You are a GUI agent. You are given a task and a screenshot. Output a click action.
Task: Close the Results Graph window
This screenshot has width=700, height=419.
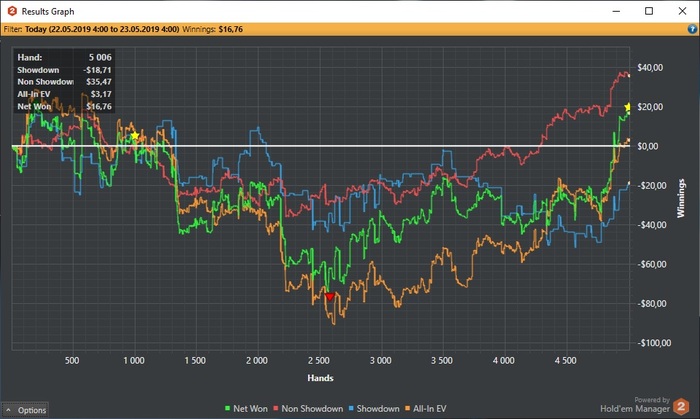pos(682,11)
